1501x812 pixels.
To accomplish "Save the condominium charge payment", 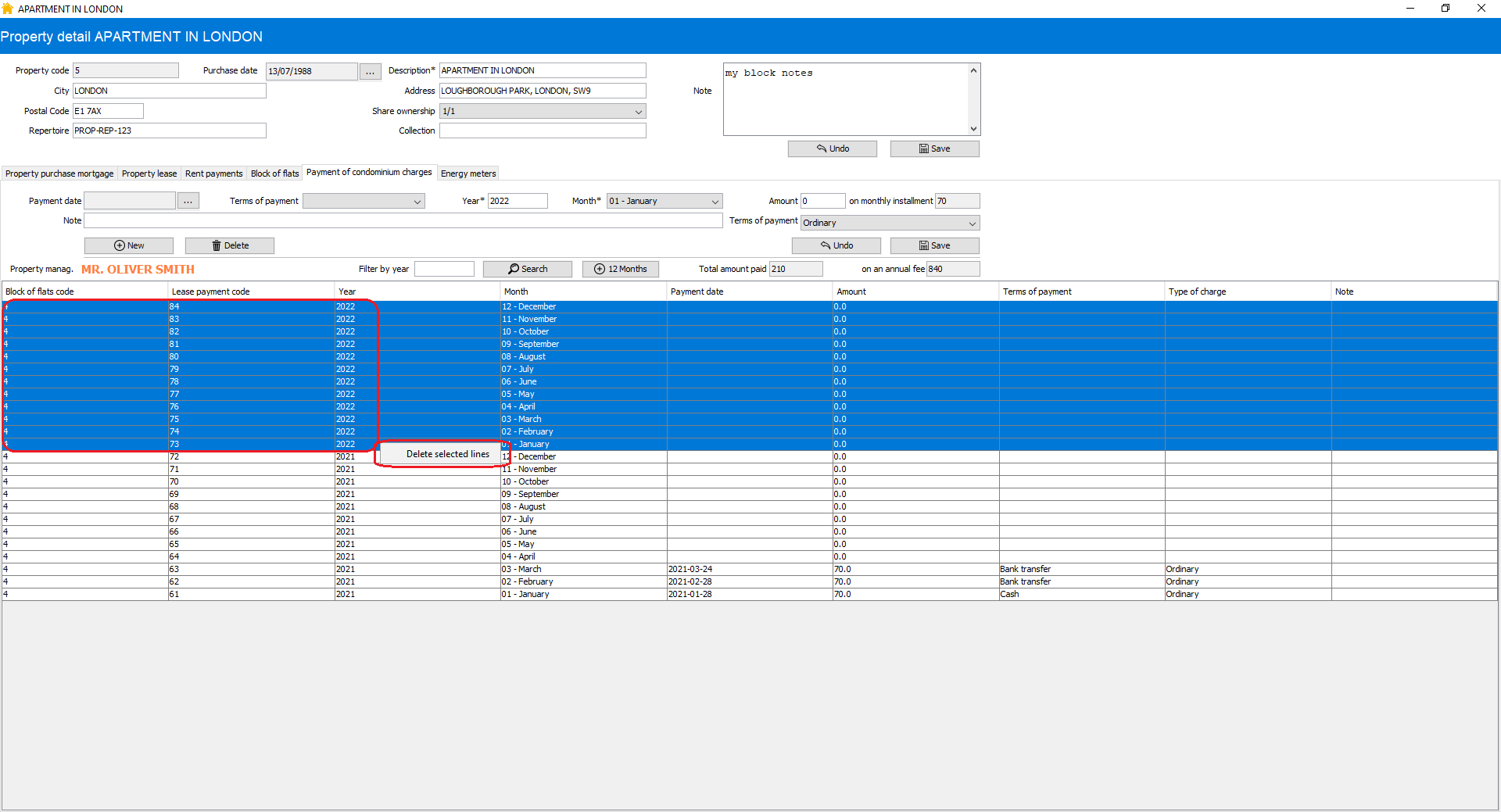I will pos(934,245).
